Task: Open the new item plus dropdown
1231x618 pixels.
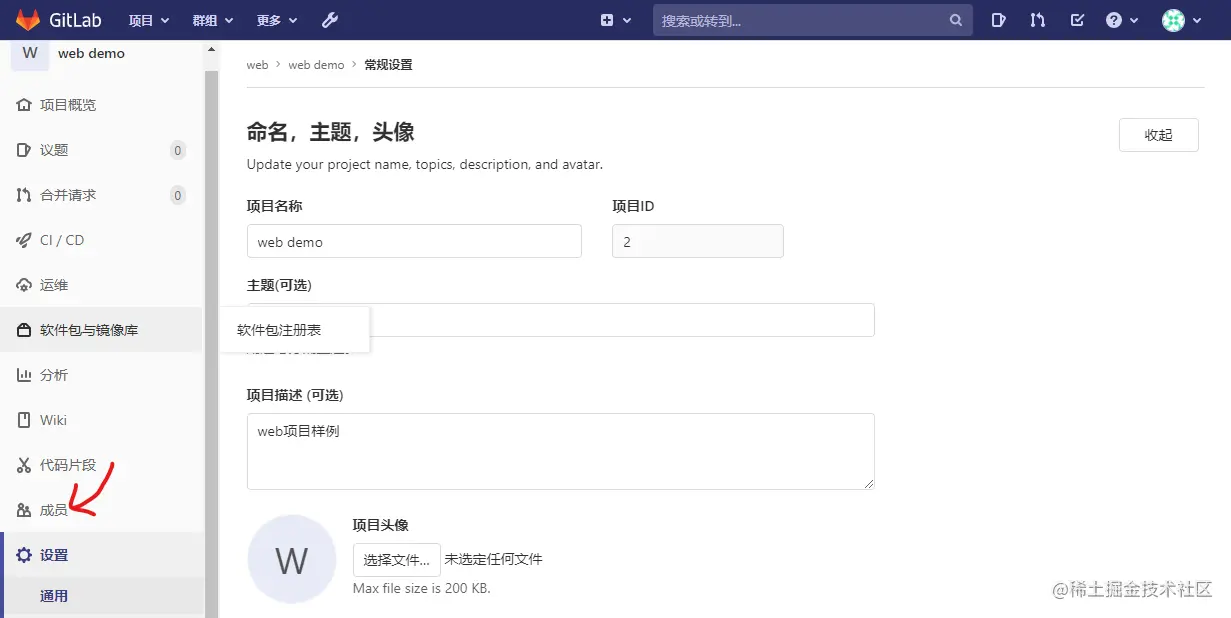Action: 616,20
